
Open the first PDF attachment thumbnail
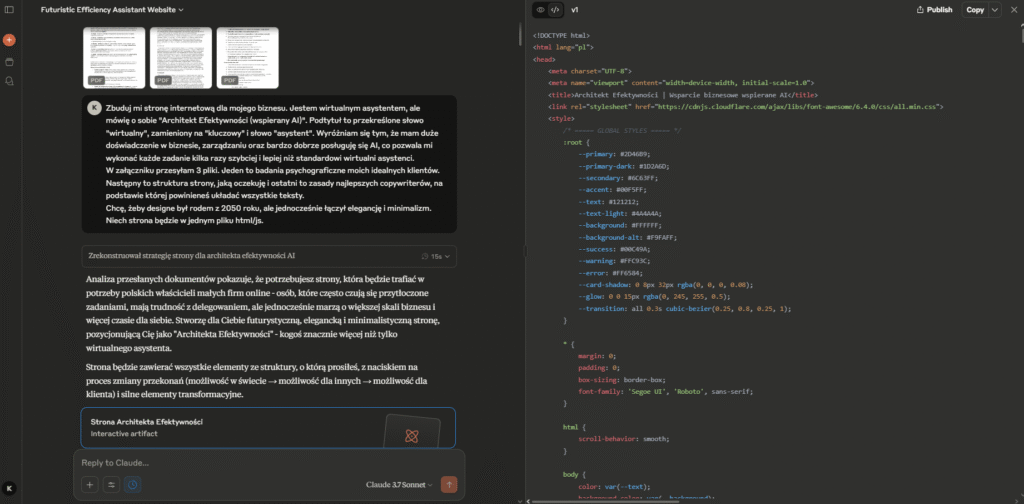pos(116,57)
